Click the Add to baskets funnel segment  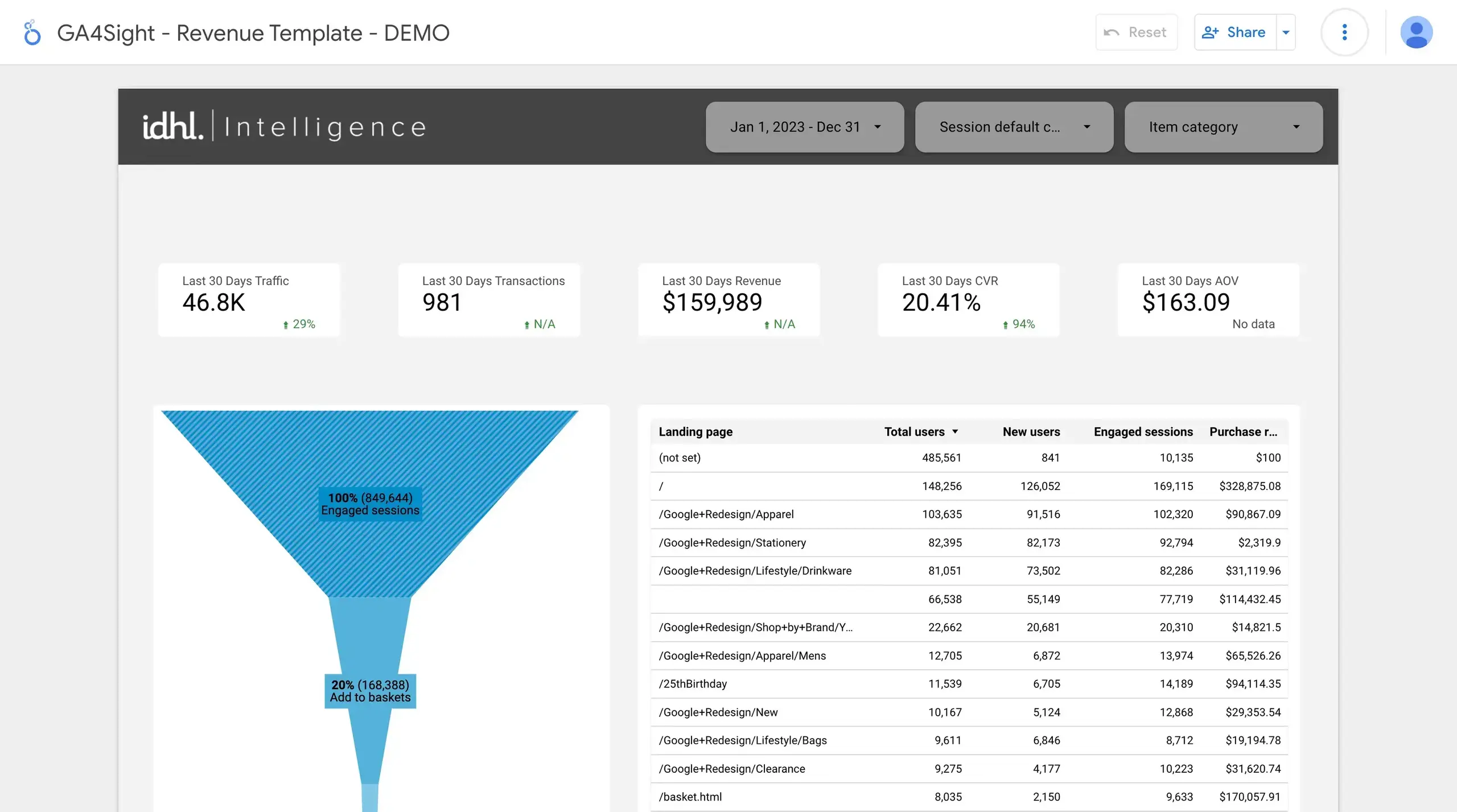(x=370, y=691)
